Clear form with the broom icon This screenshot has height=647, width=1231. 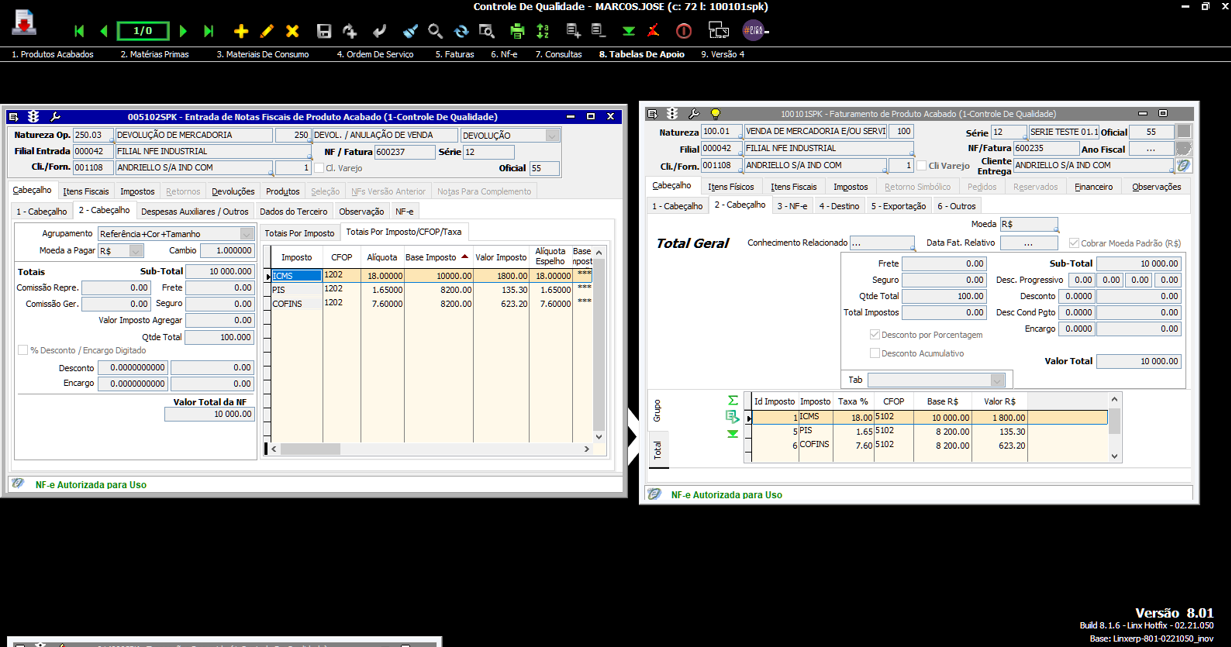tap(410, 31)
